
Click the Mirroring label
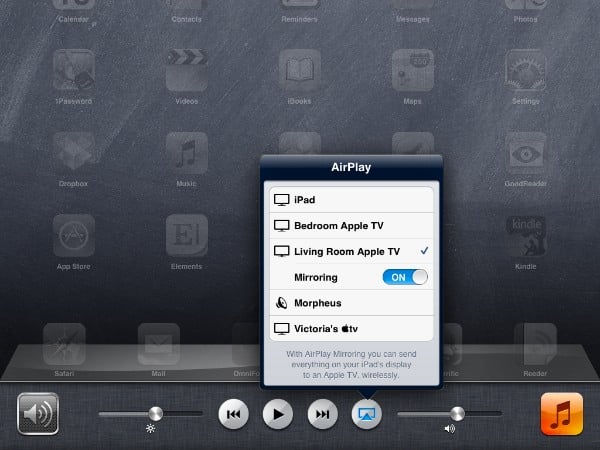coord(316,277)
